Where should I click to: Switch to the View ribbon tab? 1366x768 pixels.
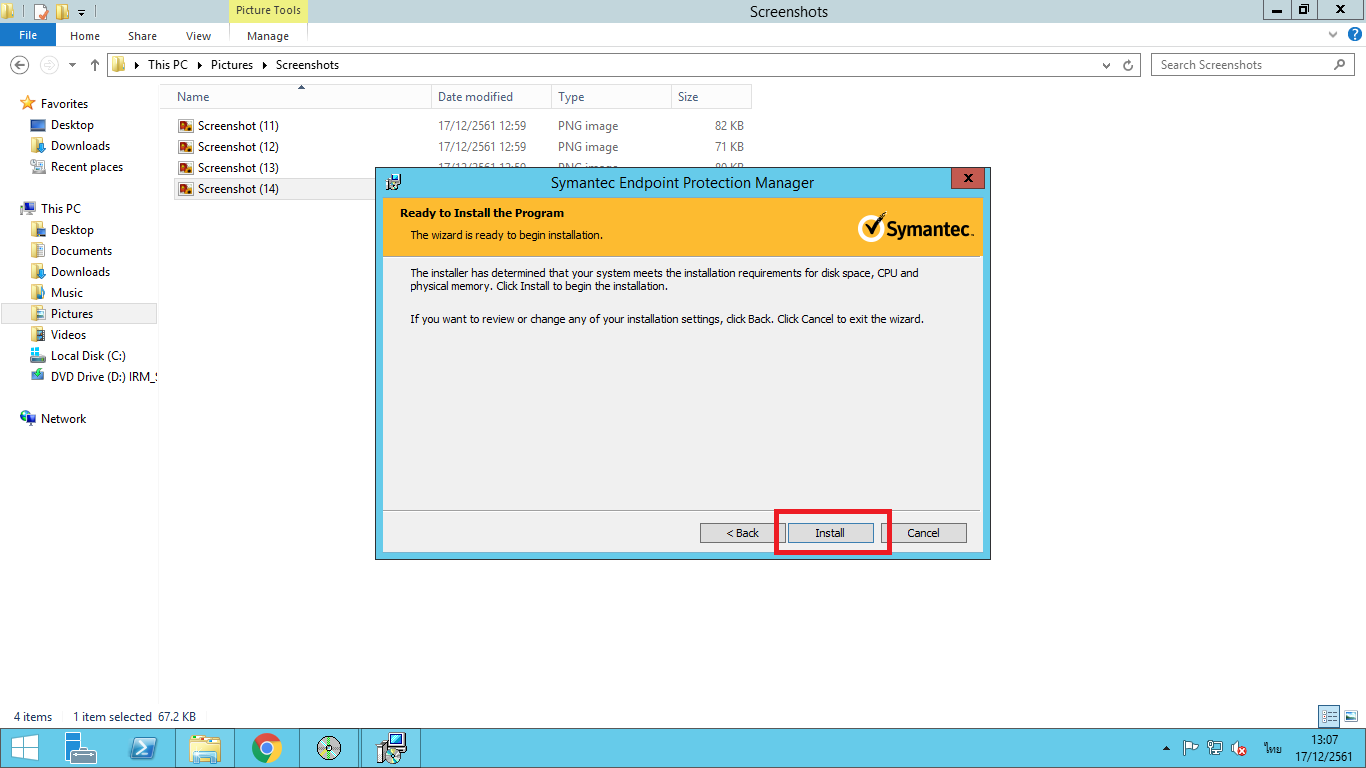point(198,36)
